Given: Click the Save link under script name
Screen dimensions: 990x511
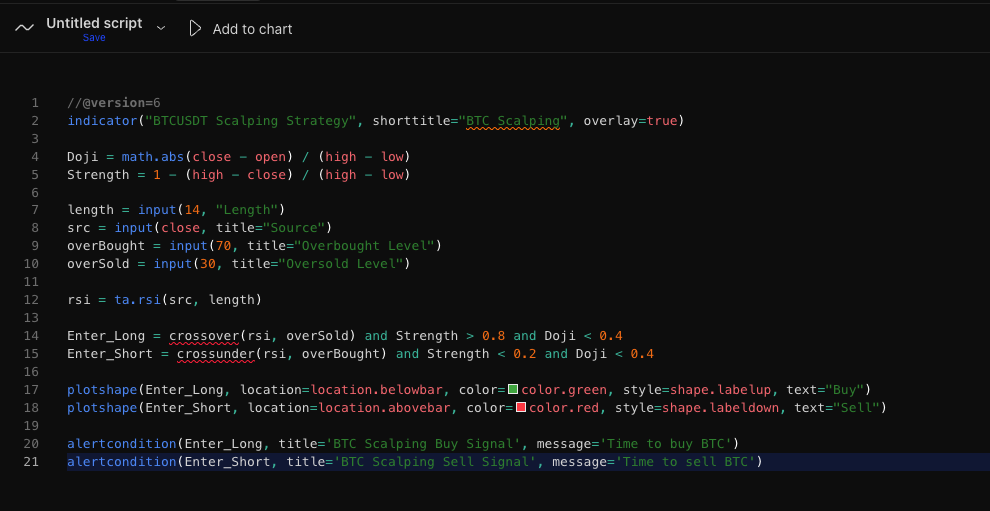Looking at the screenshot, I should click(x=94, y=38).
